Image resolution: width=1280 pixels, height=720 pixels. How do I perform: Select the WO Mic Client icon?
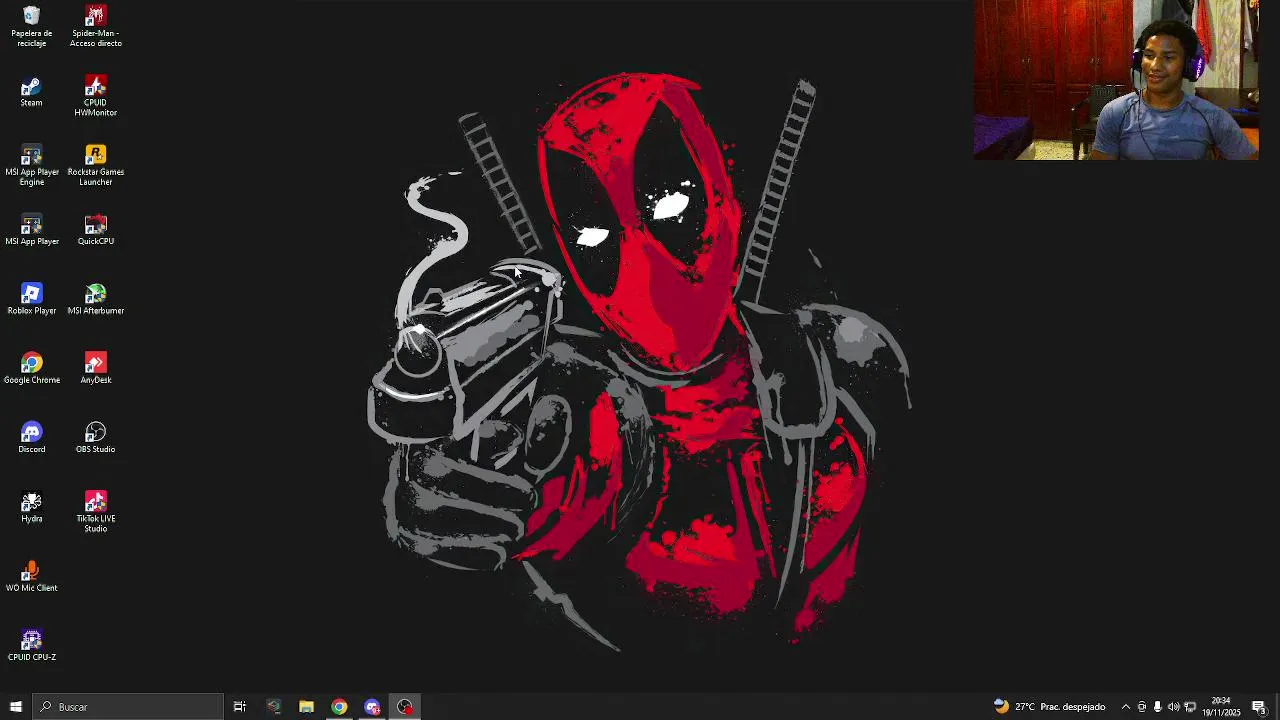[31, 576]
